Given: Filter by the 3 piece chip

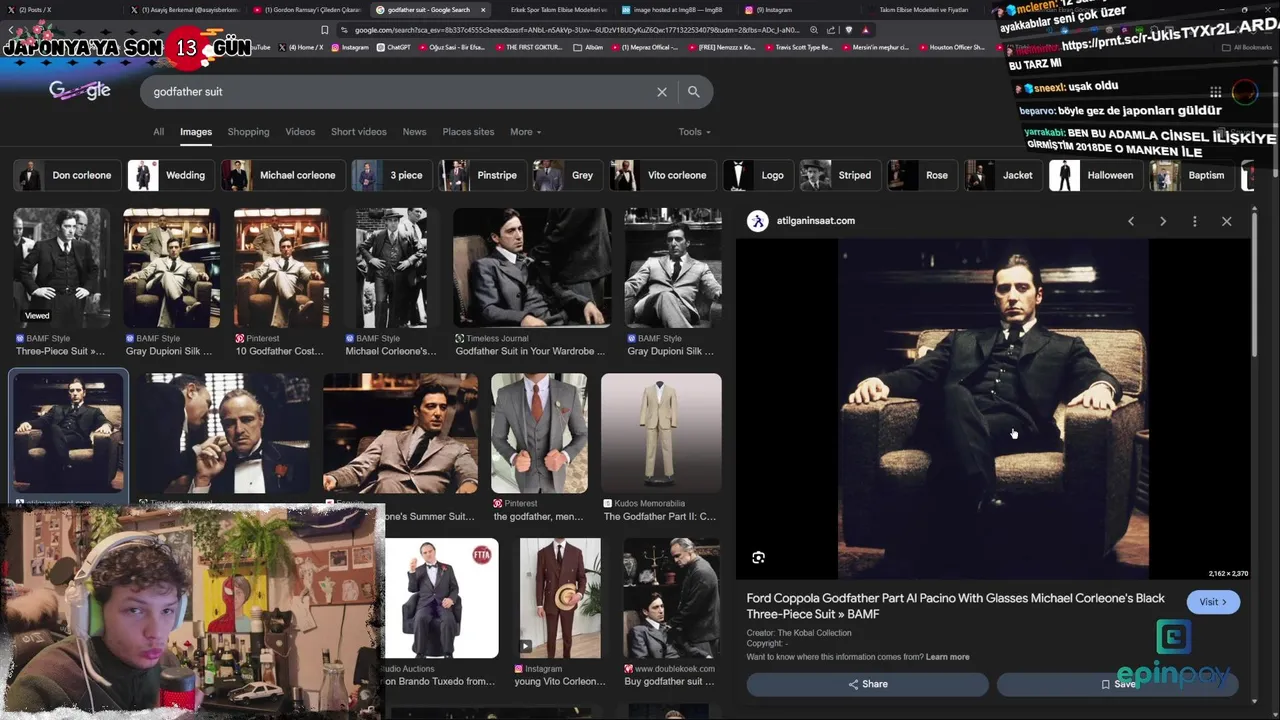Looking at the screenshot, I should coord(391,175).
